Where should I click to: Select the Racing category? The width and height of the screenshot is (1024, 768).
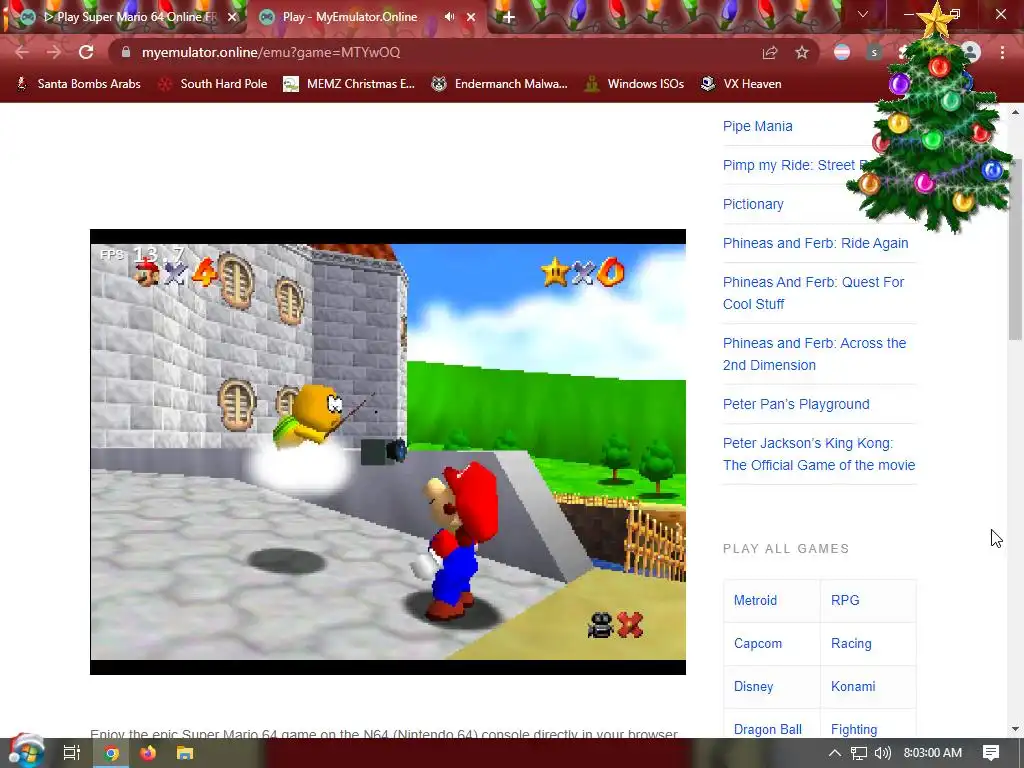pyautogui.click(x=851, y=643)
